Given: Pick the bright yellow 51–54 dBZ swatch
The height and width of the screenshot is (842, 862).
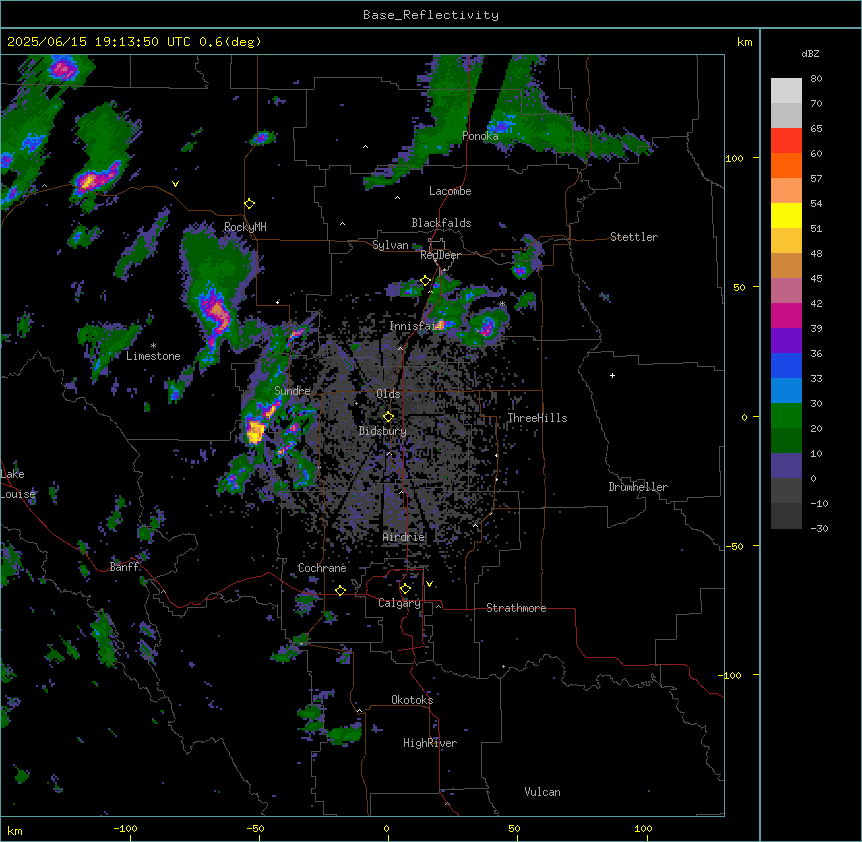Looking at the screenshot, I should [x=786, y=215].
